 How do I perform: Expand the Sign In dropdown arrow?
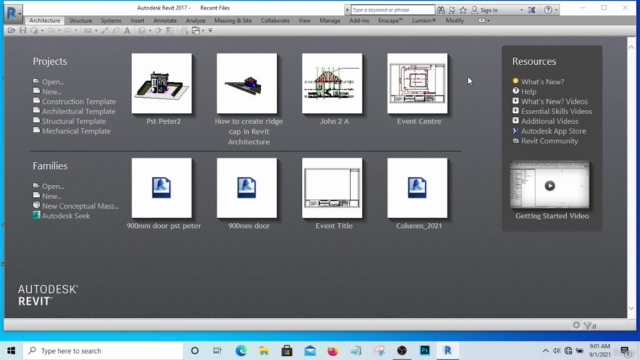(x=521, y=10)
